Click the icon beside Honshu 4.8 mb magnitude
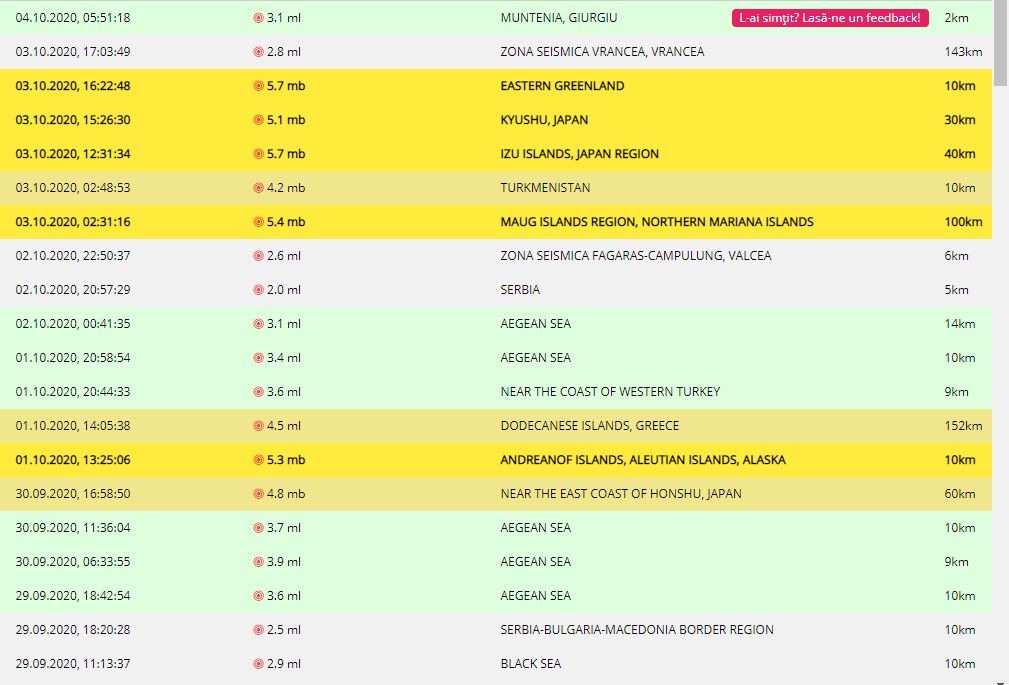Image resolution: width=1009 pixels, height=685 pixels. (x=258, y=494)
